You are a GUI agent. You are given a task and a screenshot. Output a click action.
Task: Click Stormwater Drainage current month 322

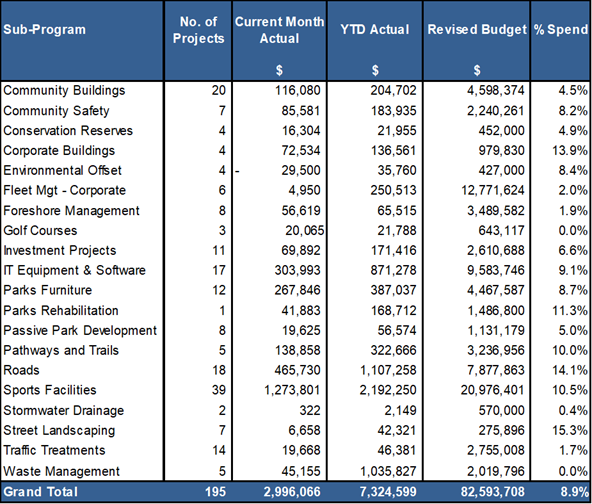pos(310,410)
